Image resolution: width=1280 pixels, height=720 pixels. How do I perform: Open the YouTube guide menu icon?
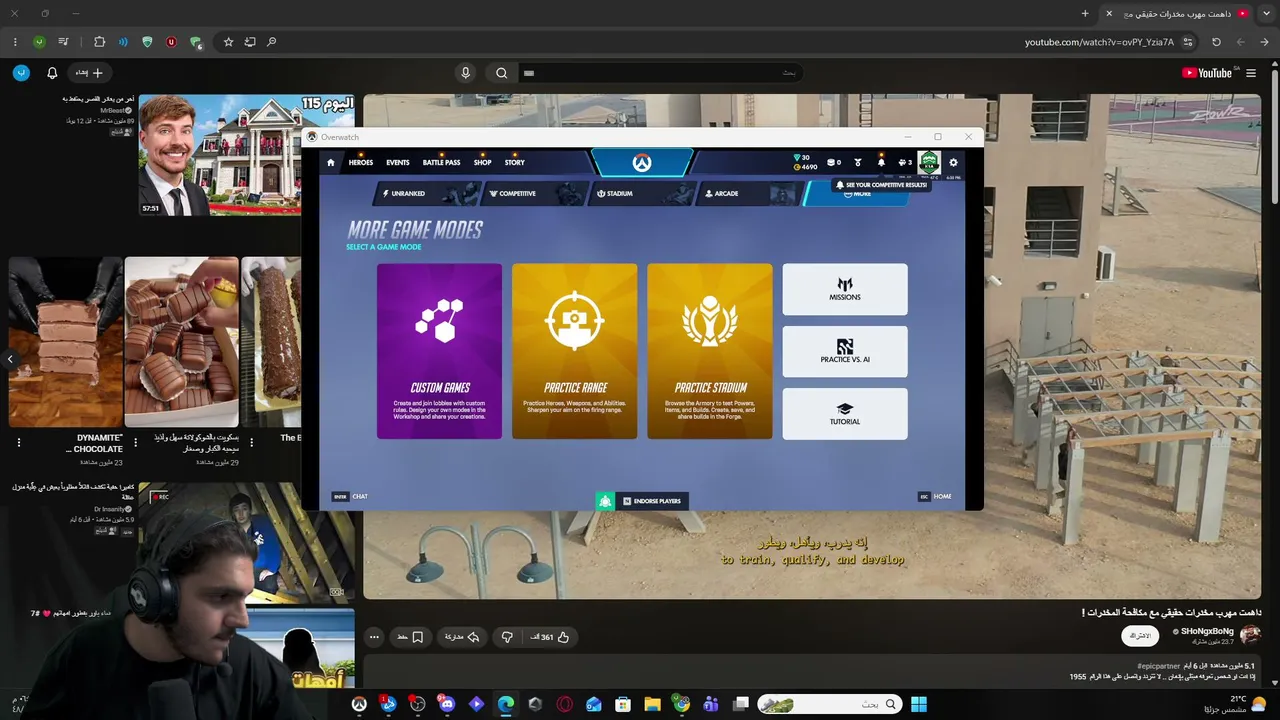(1251, 72)
